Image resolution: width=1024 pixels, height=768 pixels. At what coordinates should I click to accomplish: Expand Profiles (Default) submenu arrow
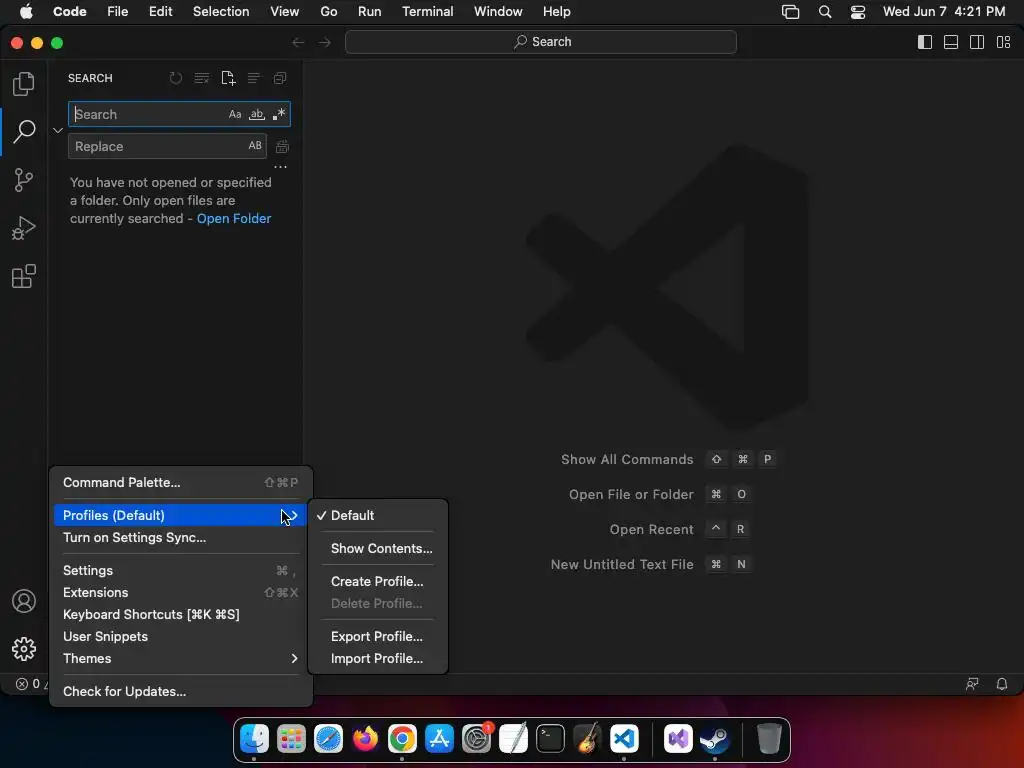point(292,515)
